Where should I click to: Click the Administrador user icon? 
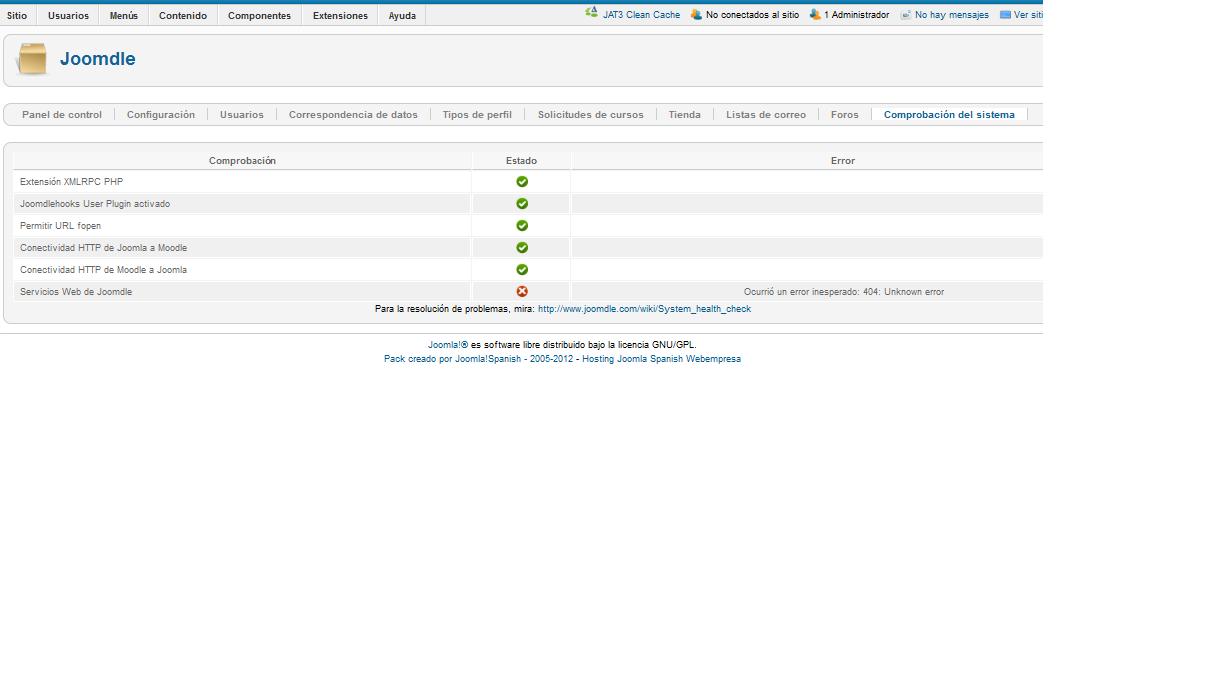pos(815,15)
